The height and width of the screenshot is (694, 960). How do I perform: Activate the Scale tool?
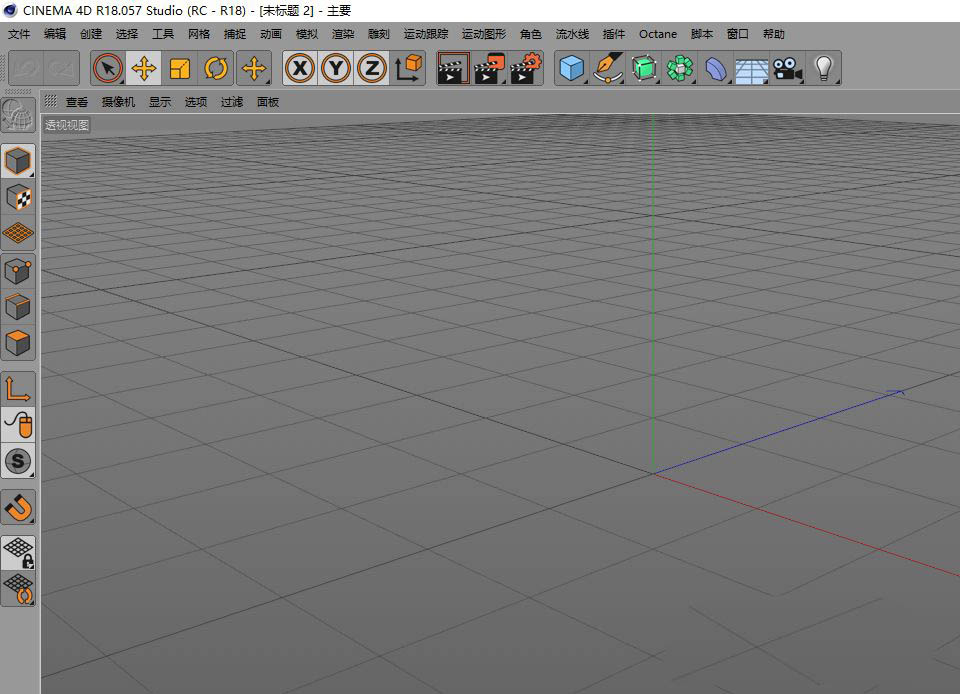click(x=180, y=69)
